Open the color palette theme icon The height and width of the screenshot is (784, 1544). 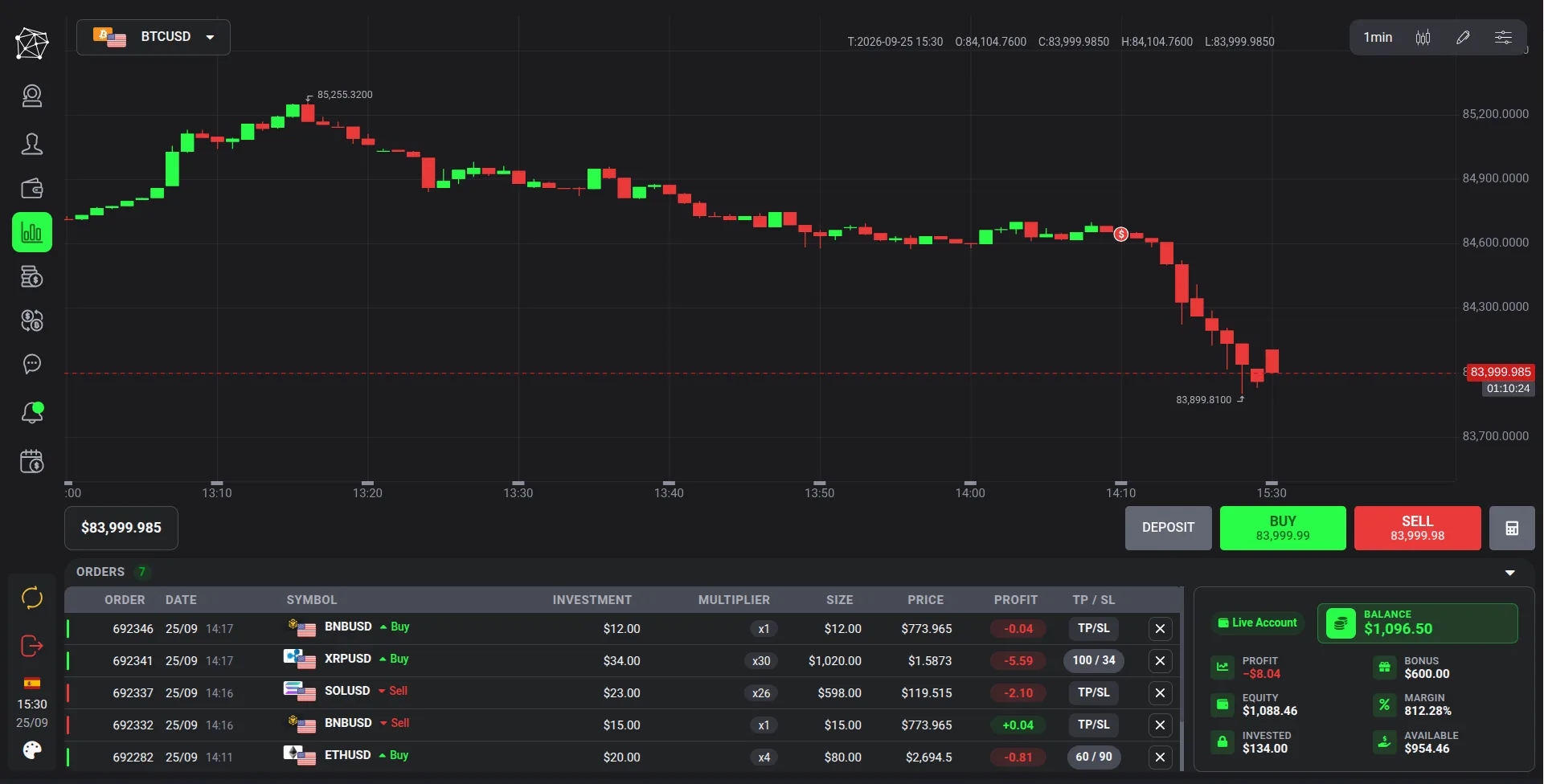(x=32, y=750)
